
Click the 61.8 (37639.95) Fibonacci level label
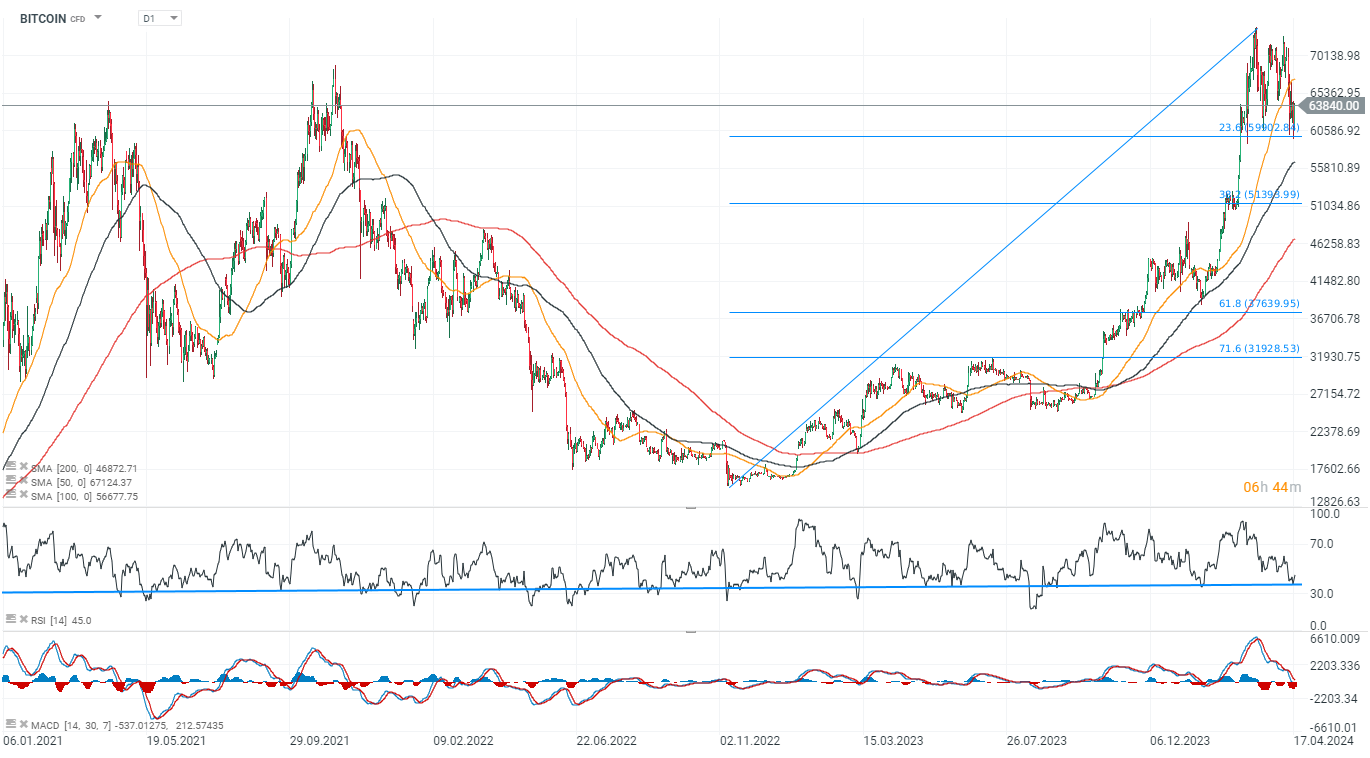(1259, 303)
